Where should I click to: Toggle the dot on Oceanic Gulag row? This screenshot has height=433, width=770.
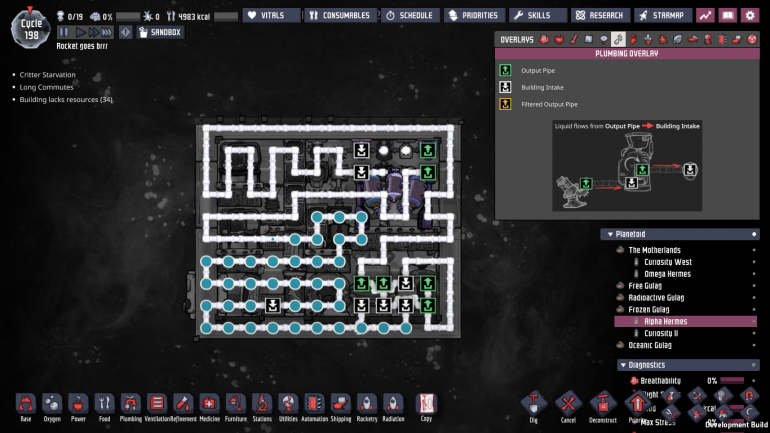click(x=754, y=345)
